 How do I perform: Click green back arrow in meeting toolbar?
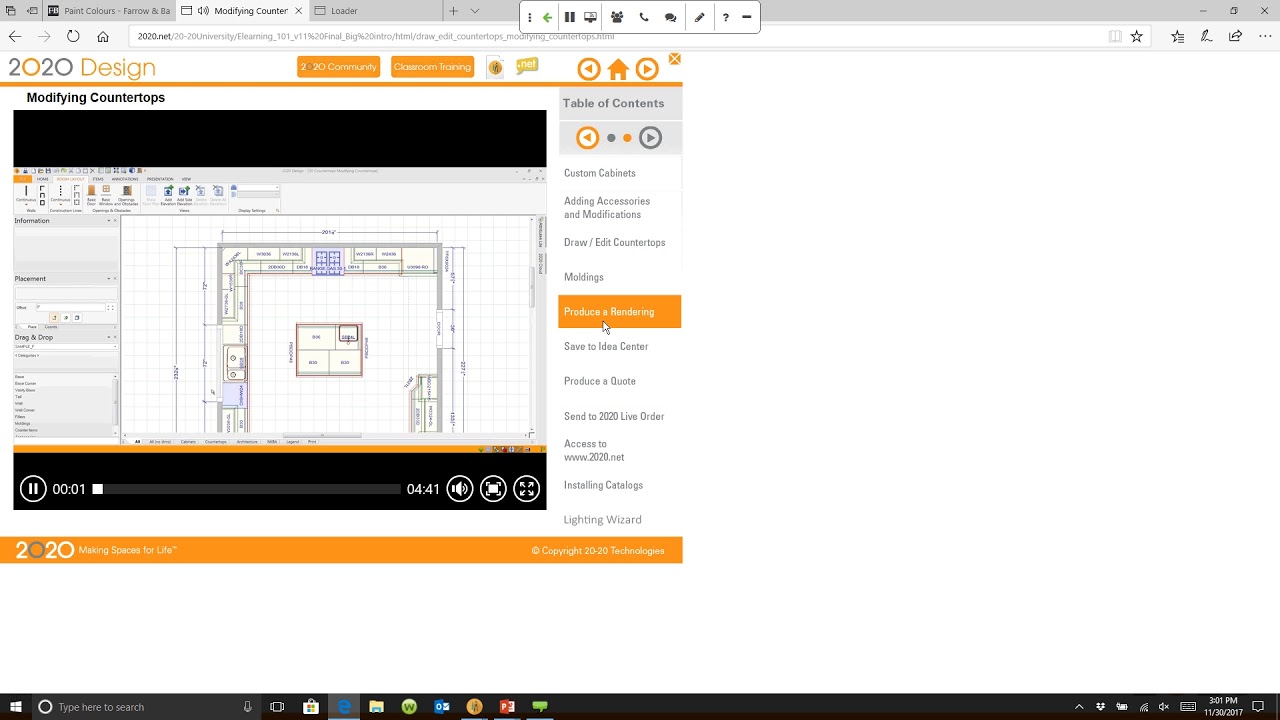(547, 17)
